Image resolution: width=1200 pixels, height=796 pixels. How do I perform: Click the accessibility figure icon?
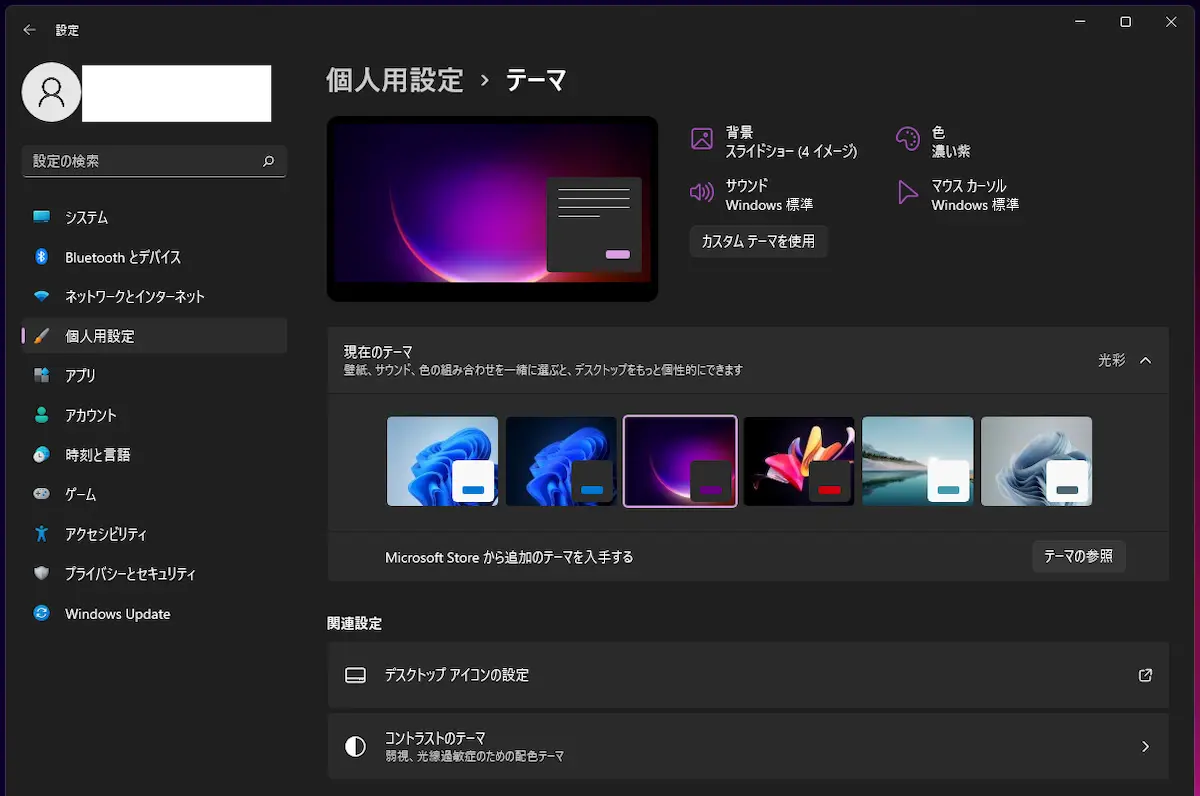point(41,534)
